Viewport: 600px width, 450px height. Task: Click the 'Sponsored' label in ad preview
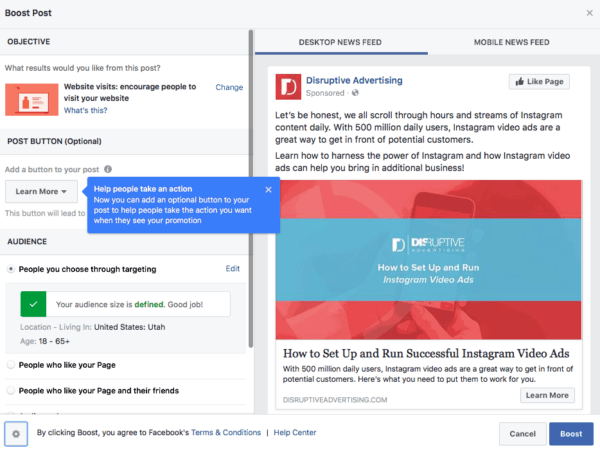325,93
